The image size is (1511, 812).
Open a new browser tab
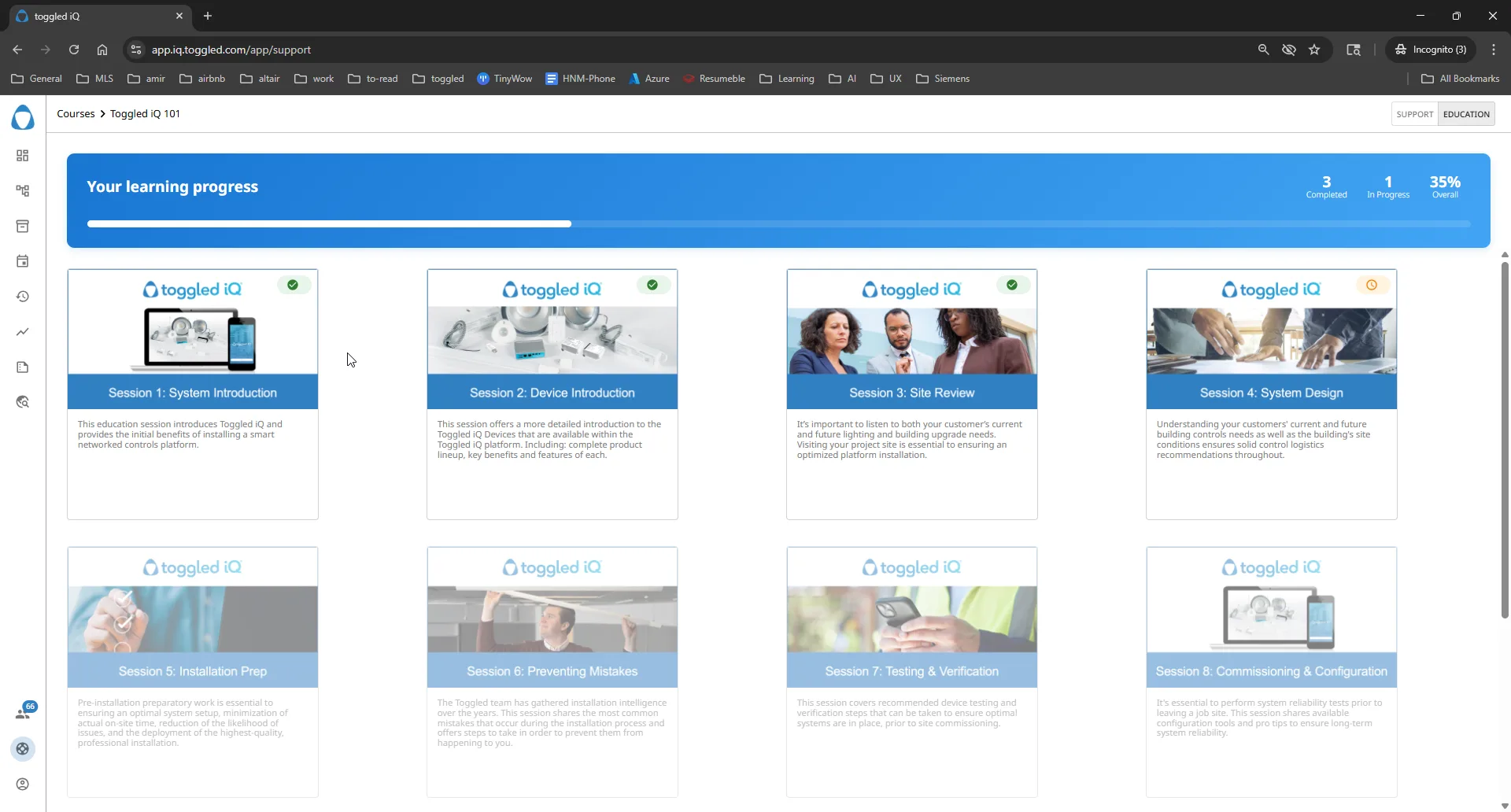(x=208, y=16)
